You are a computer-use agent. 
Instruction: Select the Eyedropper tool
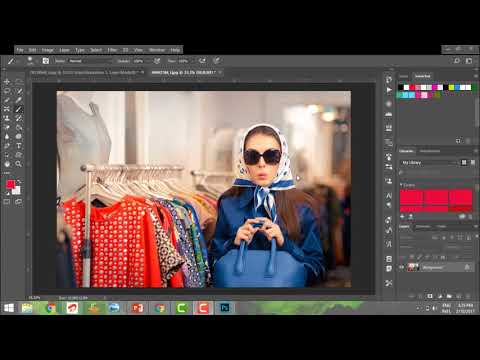tap(19, 100)
